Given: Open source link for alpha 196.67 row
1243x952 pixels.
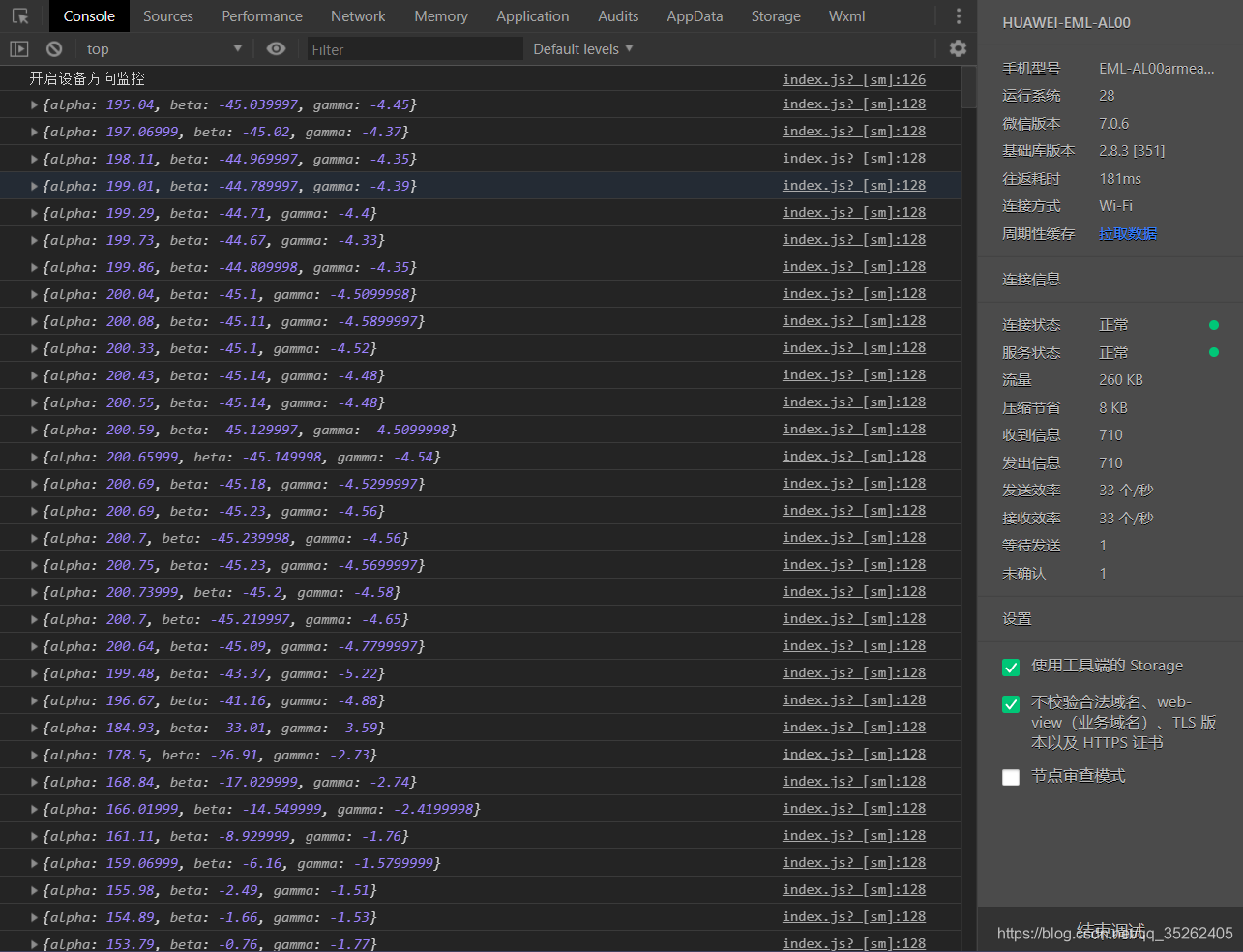Looking at the screenshot, I should click(854, 699).
